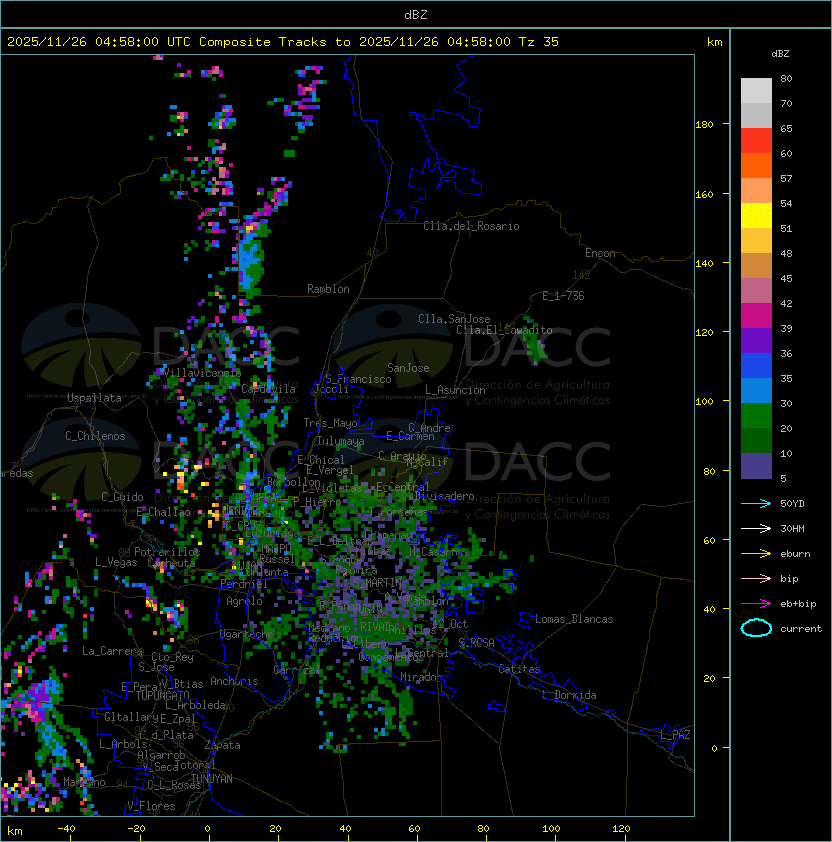
Task: Click the yellow eburn arrow in legend
Action: [756, 554]
